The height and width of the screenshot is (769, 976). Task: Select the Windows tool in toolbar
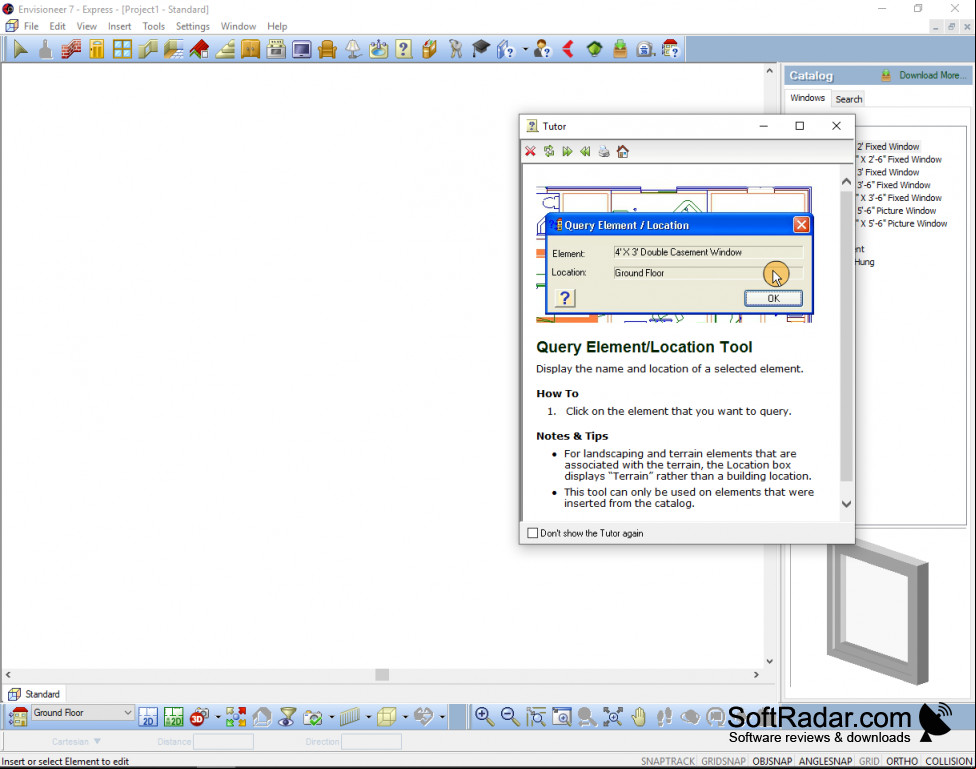coord(122,49)
